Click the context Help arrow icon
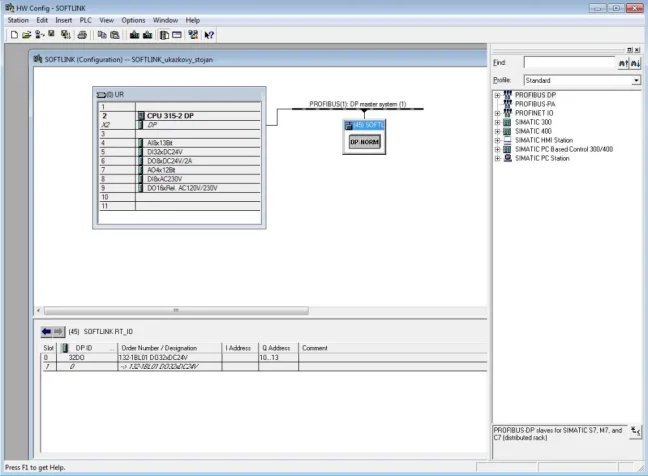 tap(209, 34)
